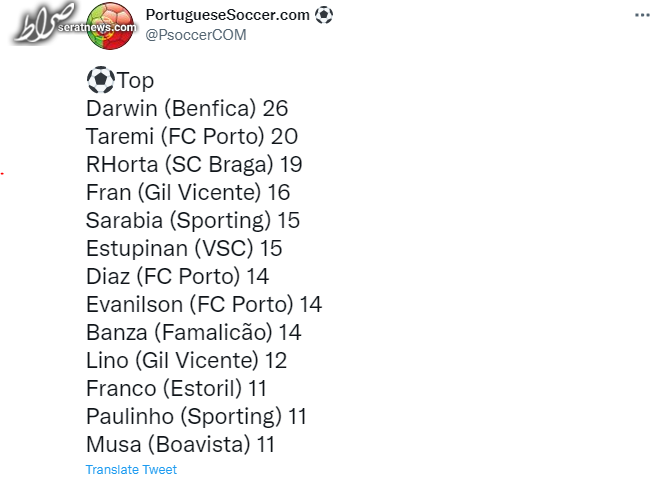Click the Musa (Boavista) 11 line

[x=180, y=444]
